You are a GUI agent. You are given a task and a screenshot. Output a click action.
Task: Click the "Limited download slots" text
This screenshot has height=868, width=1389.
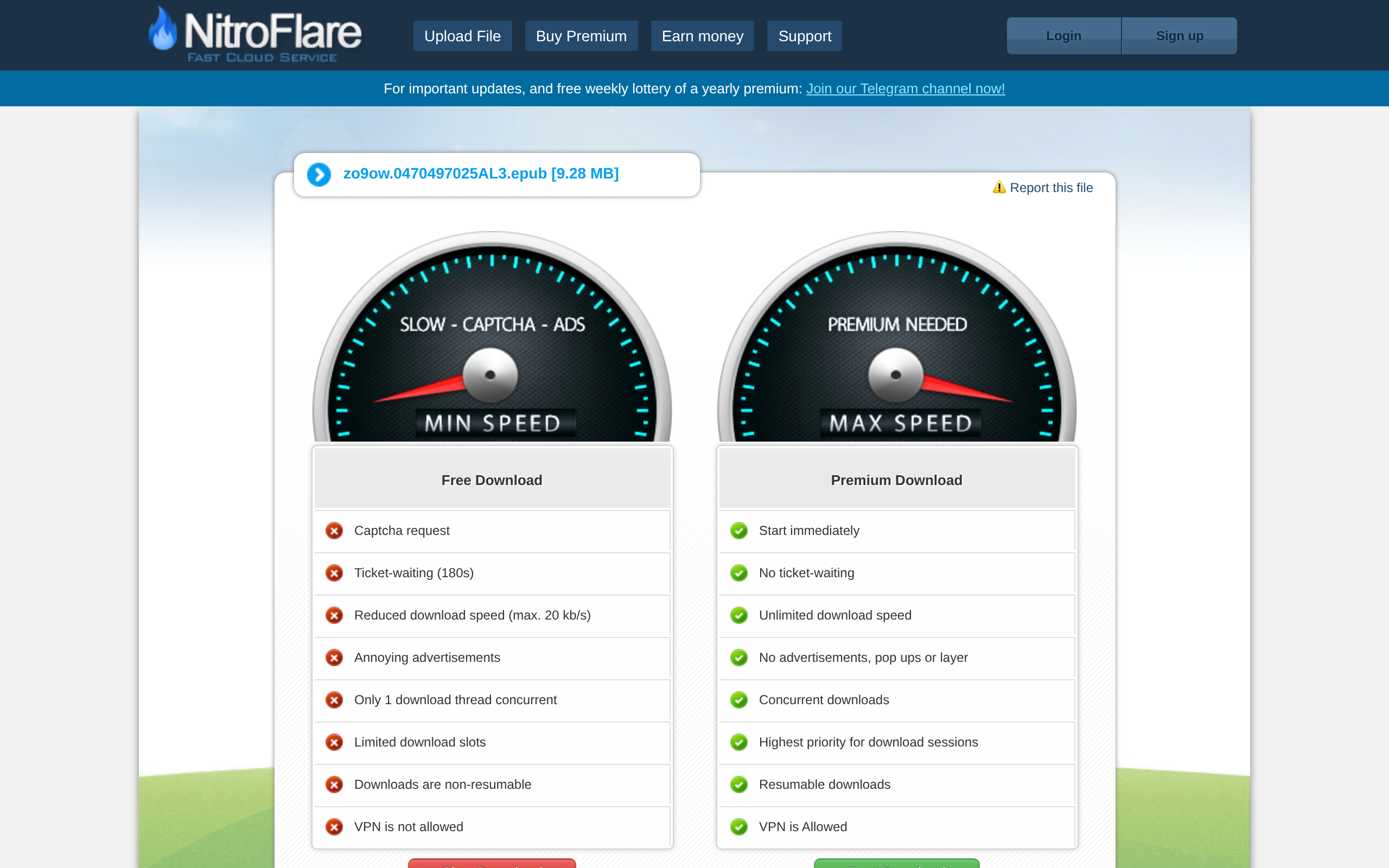click(419, 742)
